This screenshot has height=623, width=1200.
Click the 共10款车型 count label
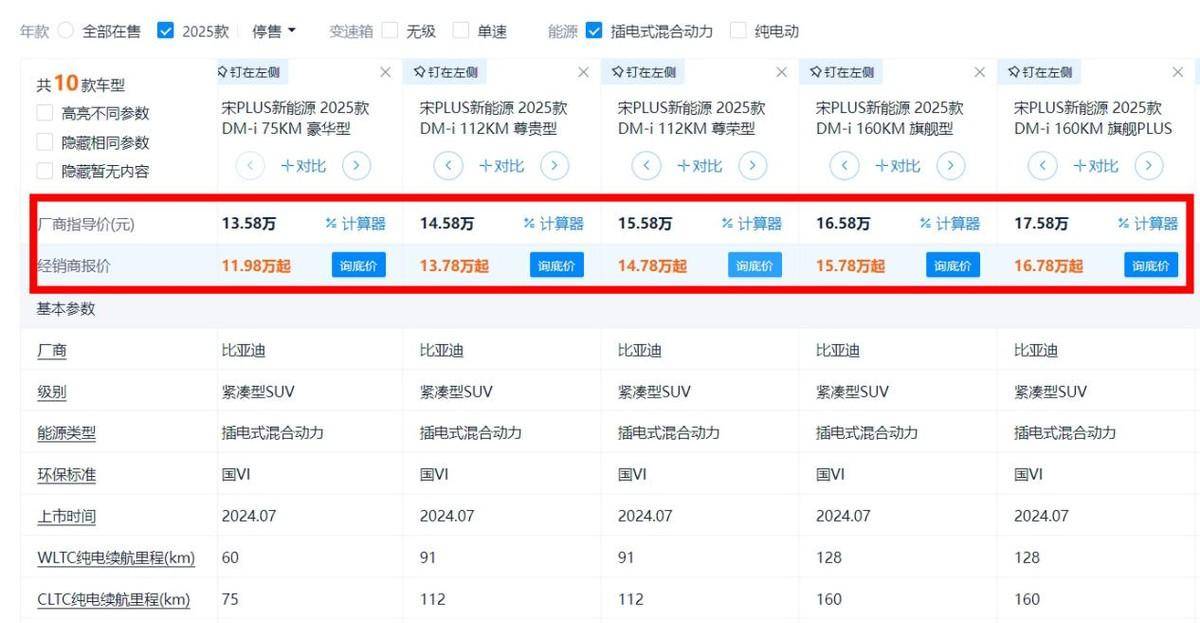(x=81, y=84)
